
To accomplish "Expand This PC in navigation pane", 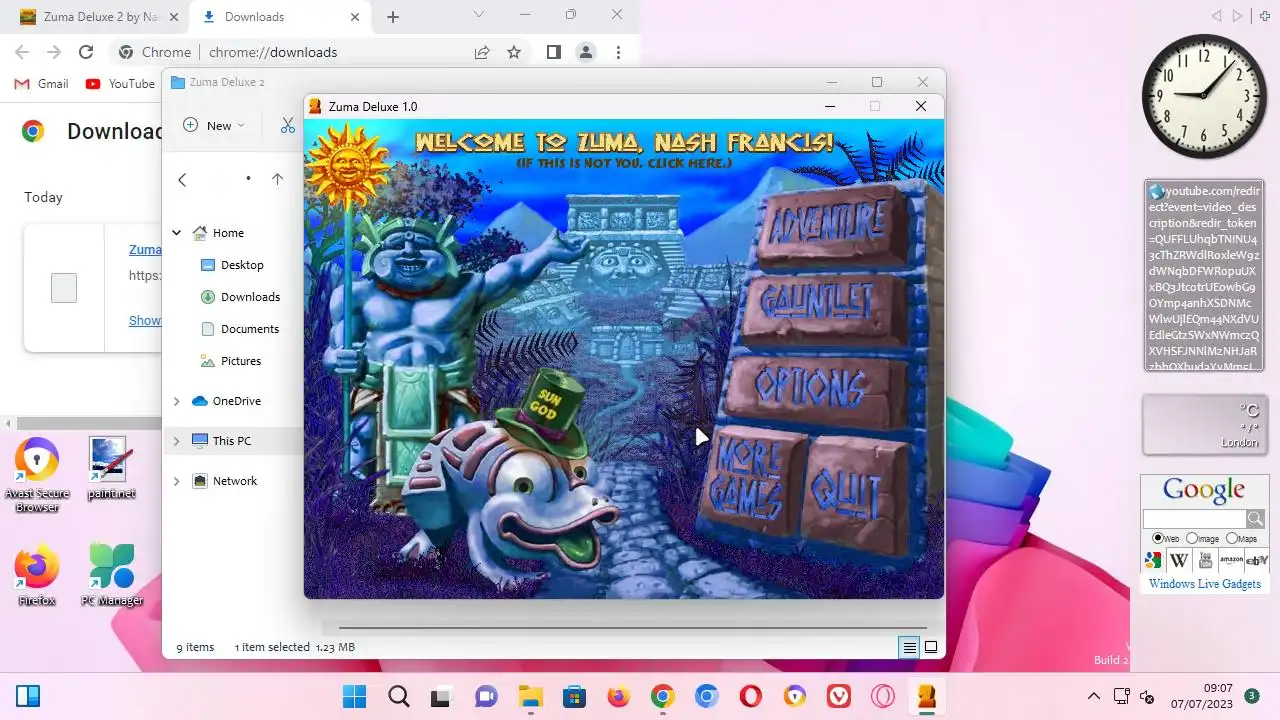I will coord(177,441).
